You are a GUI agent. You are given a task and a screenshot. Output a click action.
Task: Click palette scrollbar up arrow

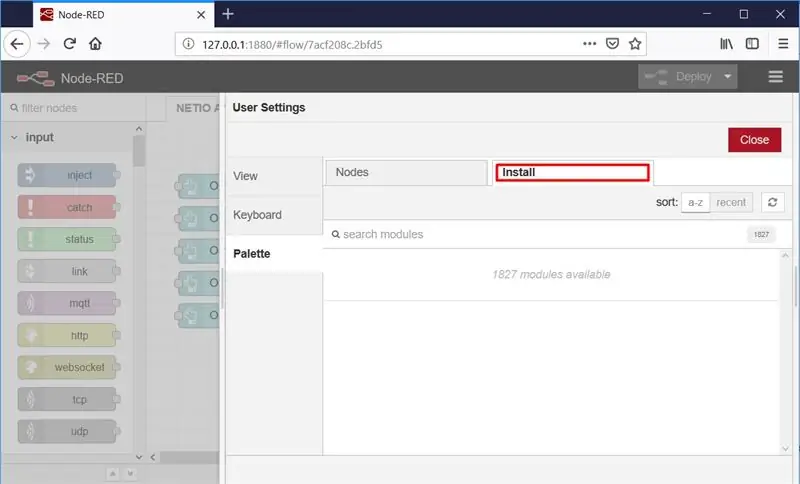click(139, 129)
